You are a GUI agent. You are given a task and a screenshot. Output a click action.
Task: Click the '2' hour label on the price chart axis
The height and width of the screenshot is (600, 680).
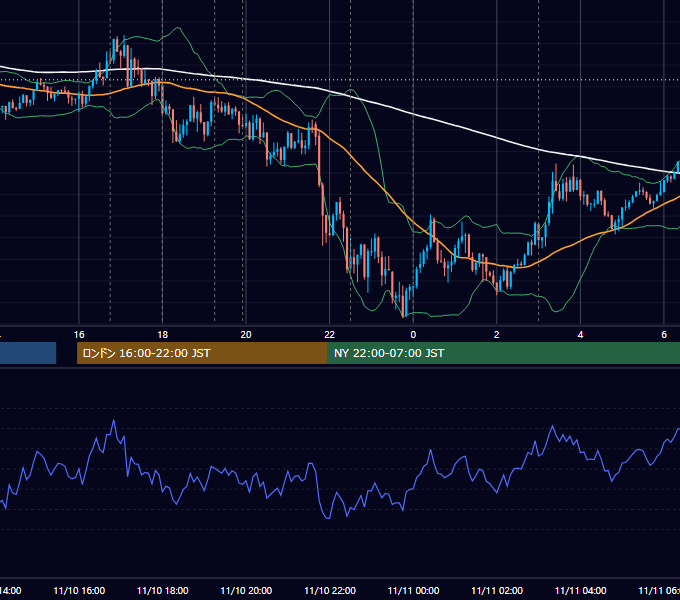point(497,335)
